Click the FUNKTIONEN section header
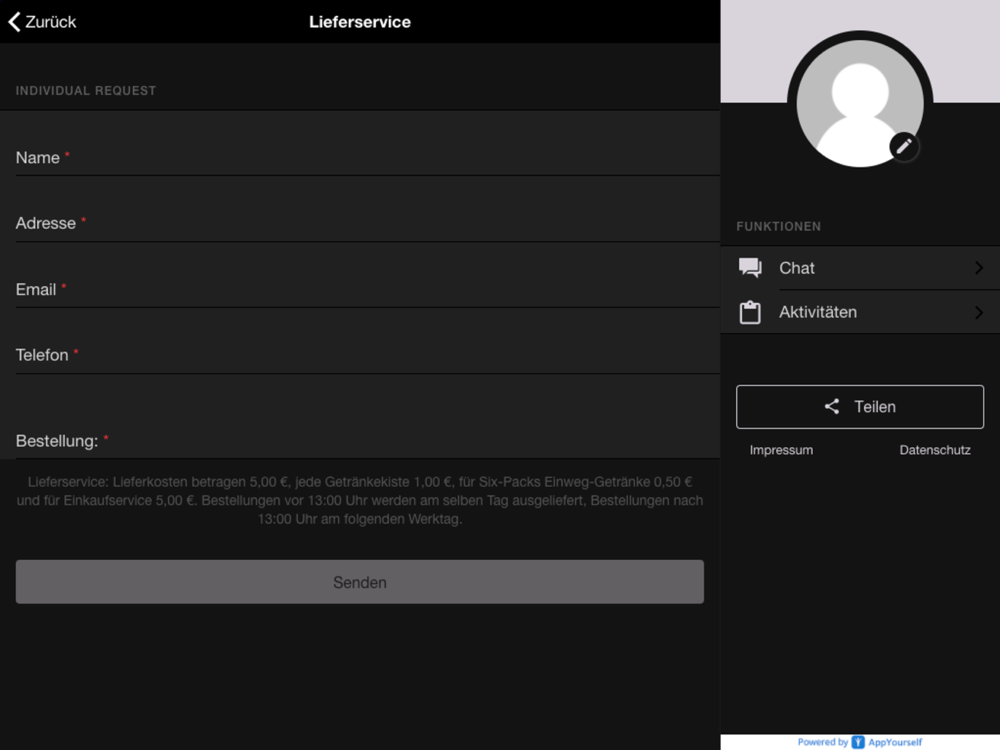Screen dimensions: 1000x750 coord(778,226)
